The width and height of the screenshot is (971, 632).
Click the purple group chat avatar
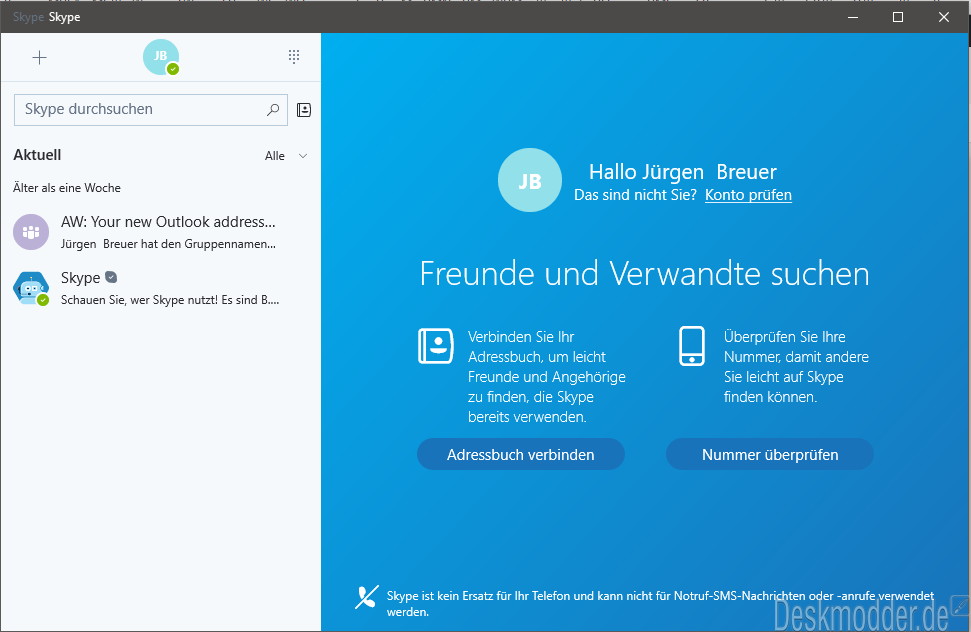31,232
